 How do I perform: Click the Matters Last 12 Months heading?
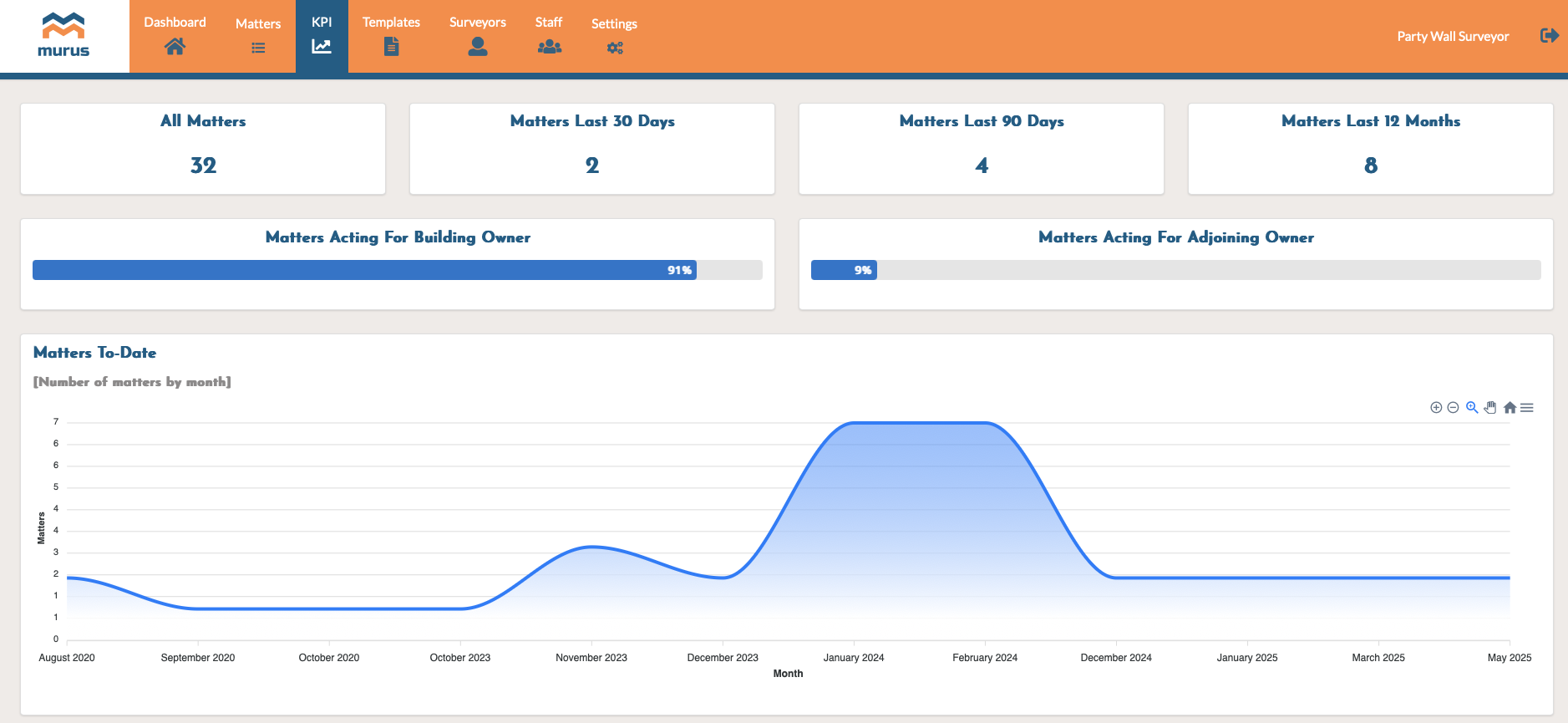1371,121
